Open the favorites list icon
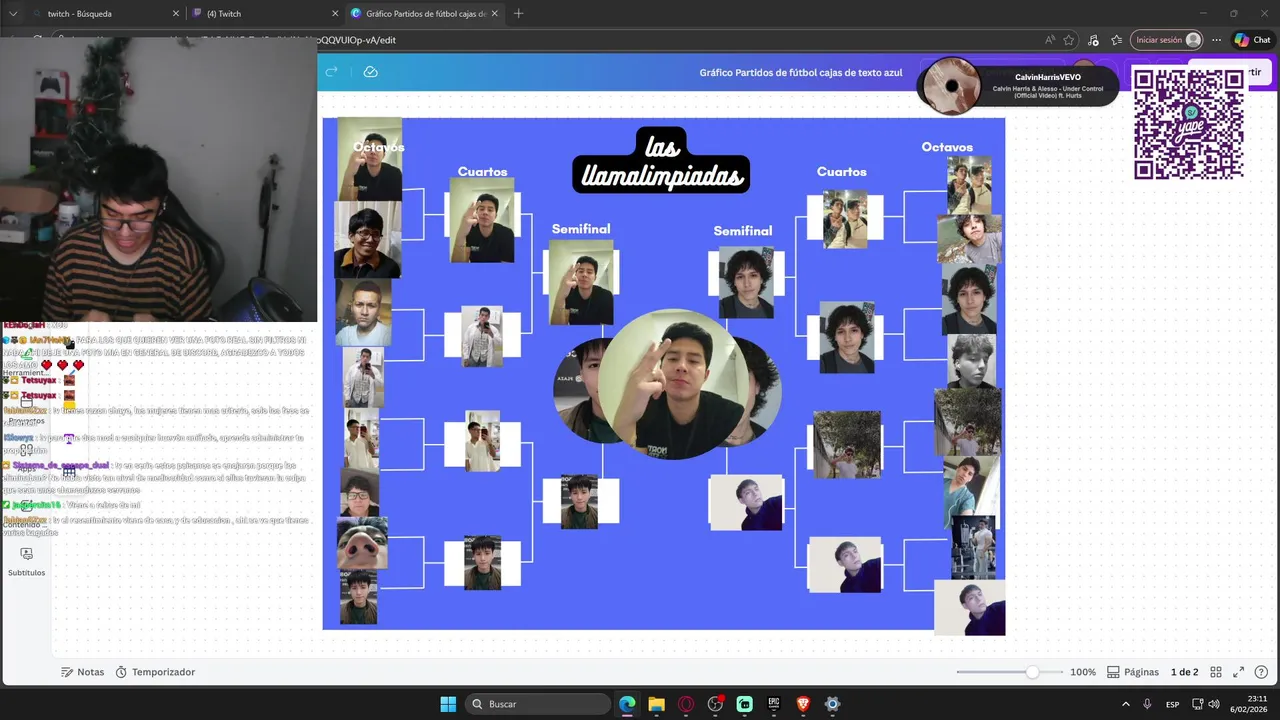This screenshot has width=1280, height=720. (x=1116, y=40)
